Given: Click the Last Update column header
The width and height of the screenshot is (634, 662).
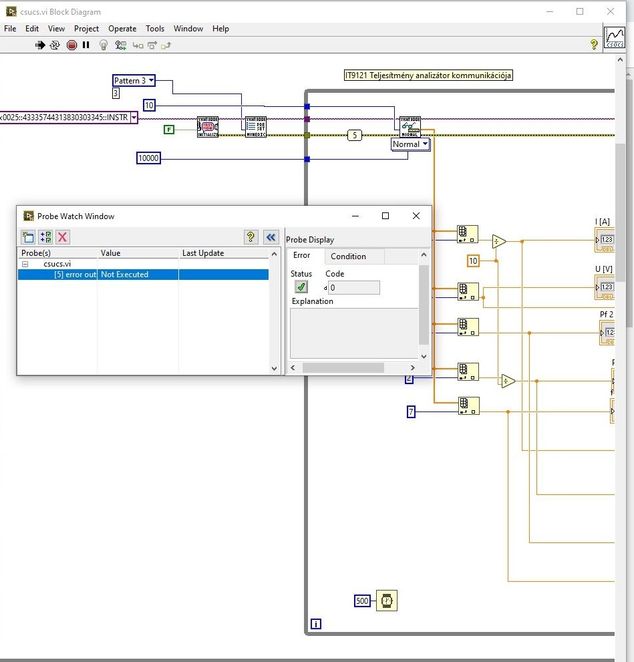Looking at the screenshot, I should [x=224, y=253].
